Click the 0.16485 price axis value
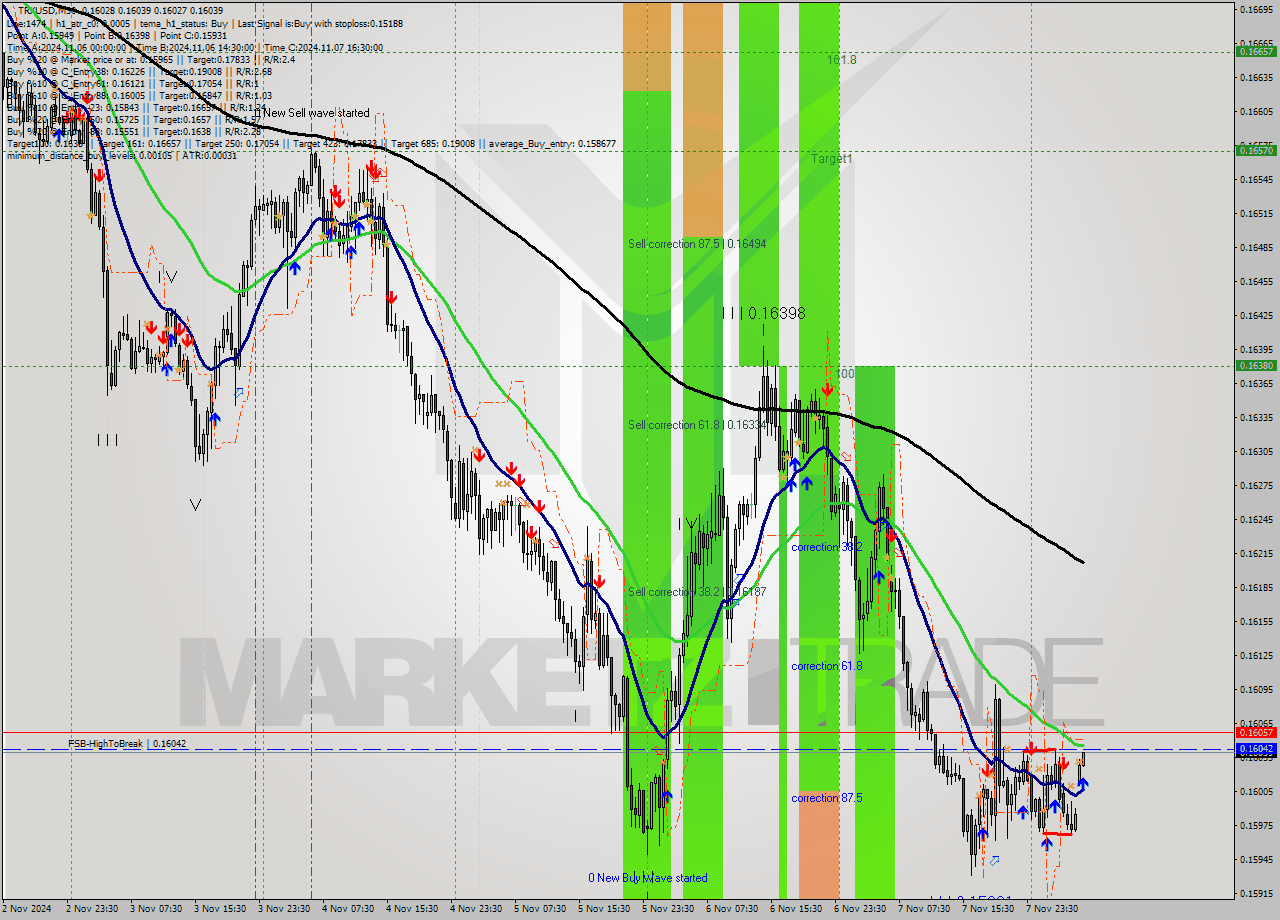Screen dimensions: 1280x920 (x=1256, y=247)
